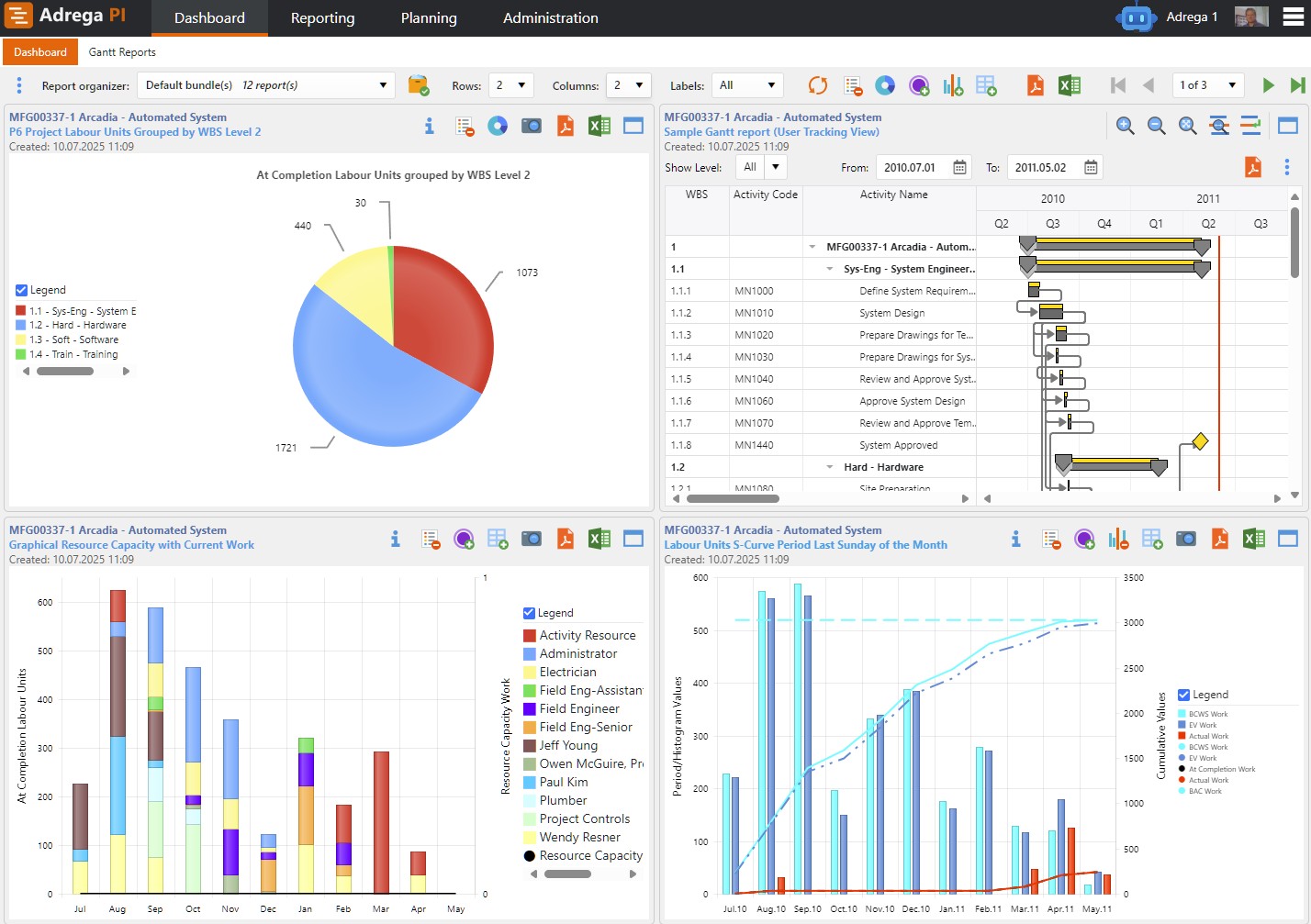The image size is (1311, 924).
Task: Uncheck the Legend box on the pie chart
Action: (x=20, y=290)
